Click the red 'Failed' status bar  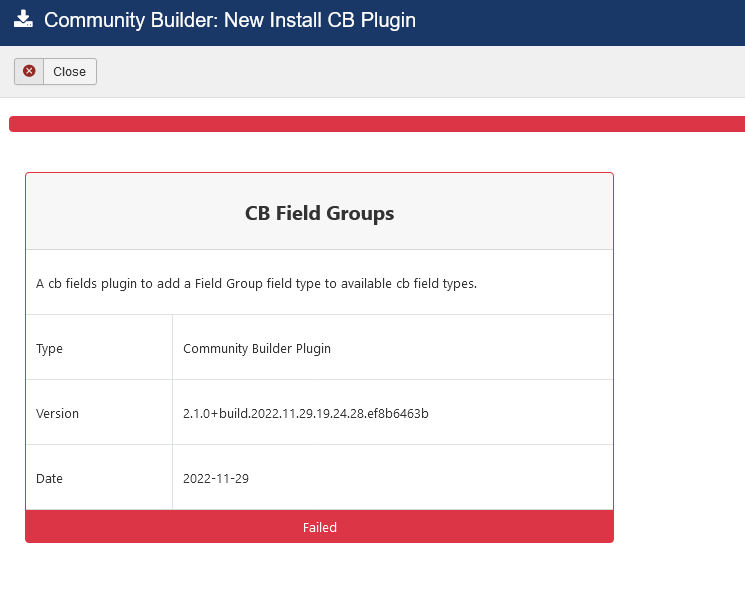point(319,527)
